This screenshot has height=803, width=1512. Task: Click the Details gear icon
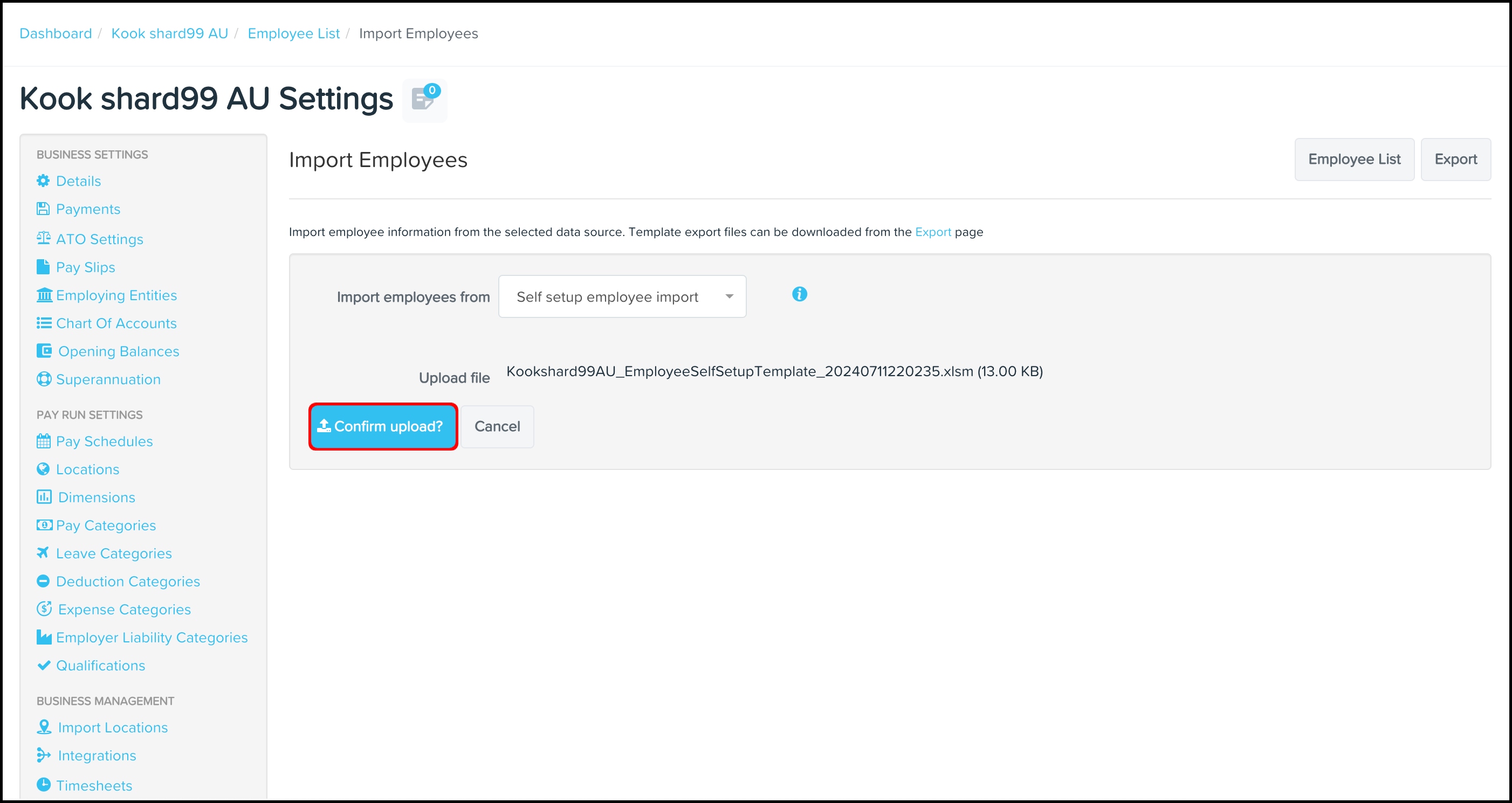click(44, 181)
